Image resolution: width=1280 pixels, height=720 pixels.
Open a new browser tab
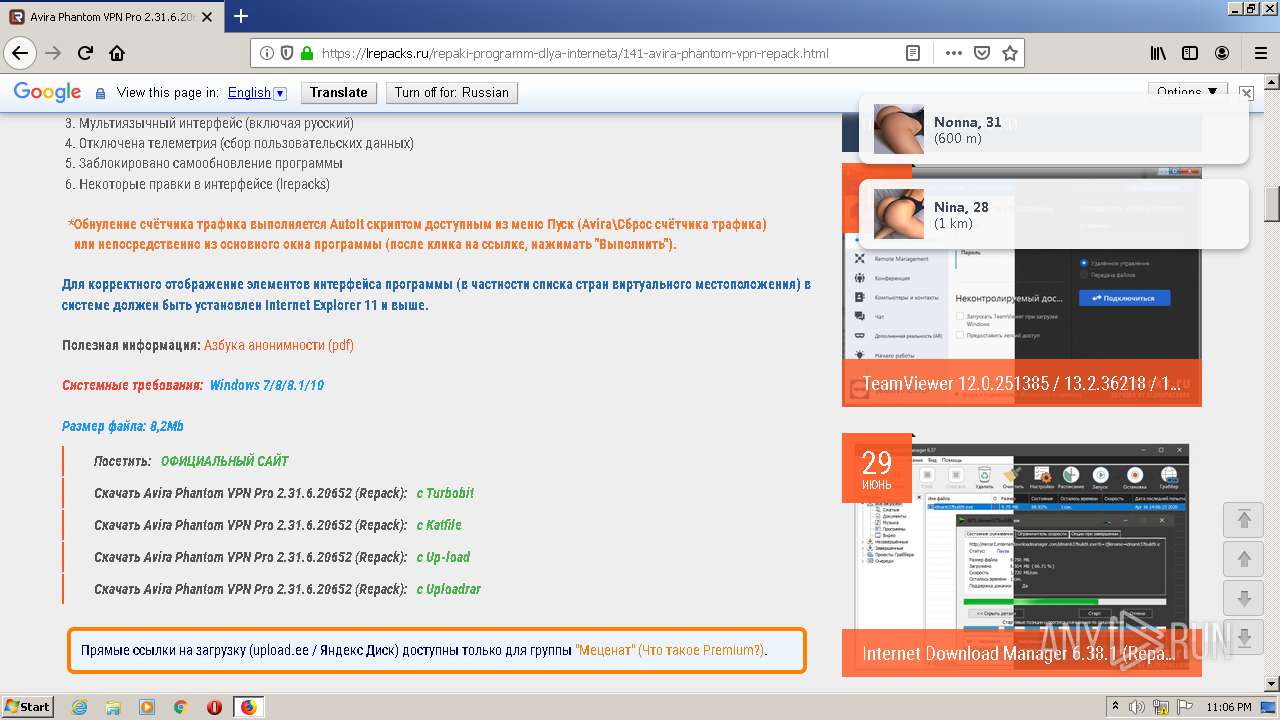241,16
